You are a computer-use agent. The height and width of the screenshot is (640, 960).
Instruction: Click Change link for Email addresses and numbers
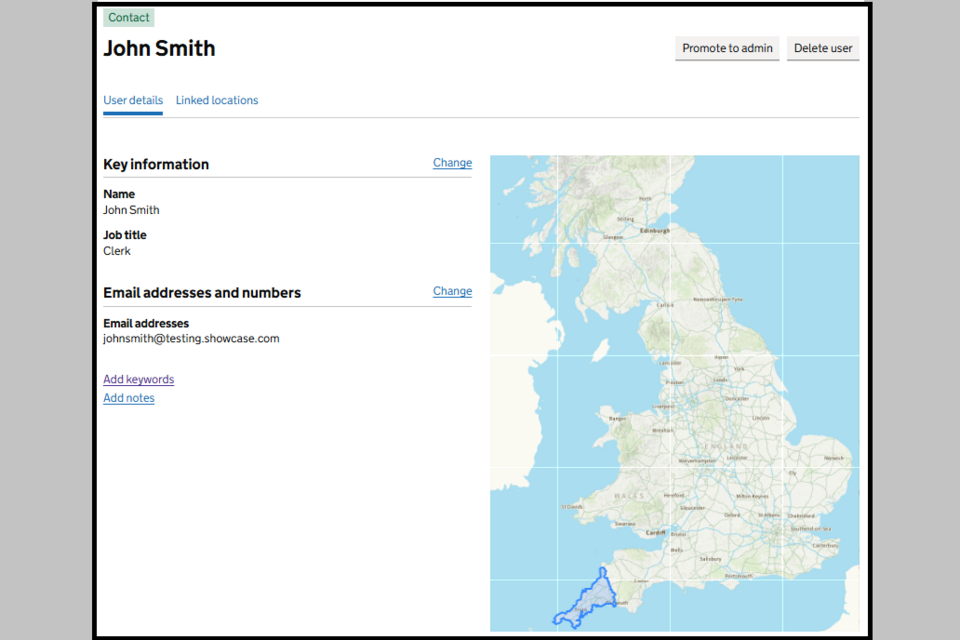point(452,291)
